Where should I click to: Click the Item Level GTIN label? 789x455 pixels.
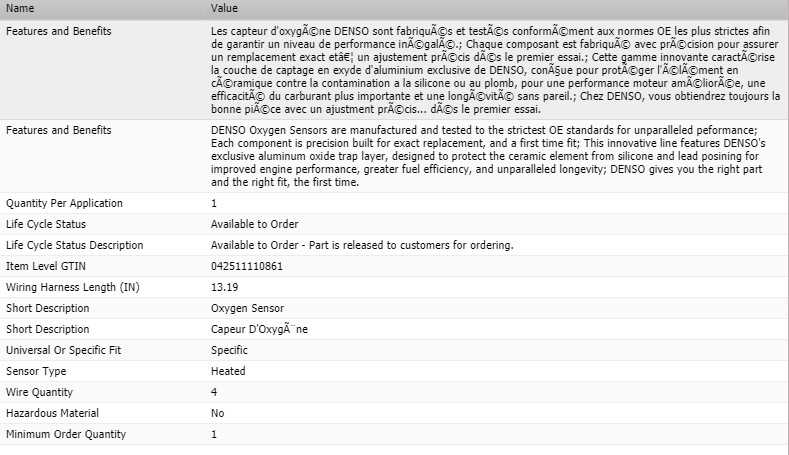[x=46, y=266]
